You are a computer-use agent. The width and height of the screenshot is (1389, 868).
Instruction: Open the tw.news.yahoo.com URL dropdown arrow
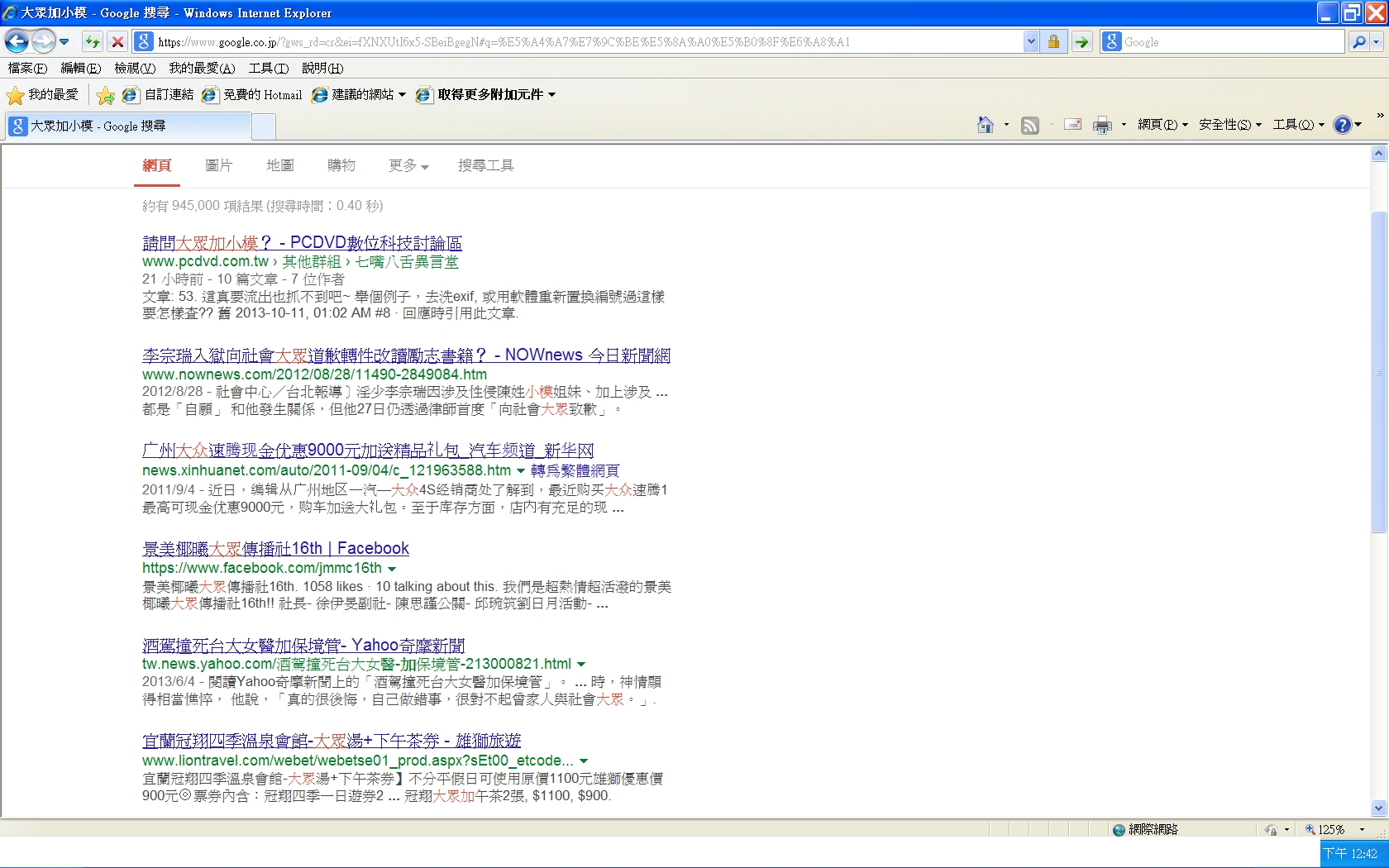(581, 665)
